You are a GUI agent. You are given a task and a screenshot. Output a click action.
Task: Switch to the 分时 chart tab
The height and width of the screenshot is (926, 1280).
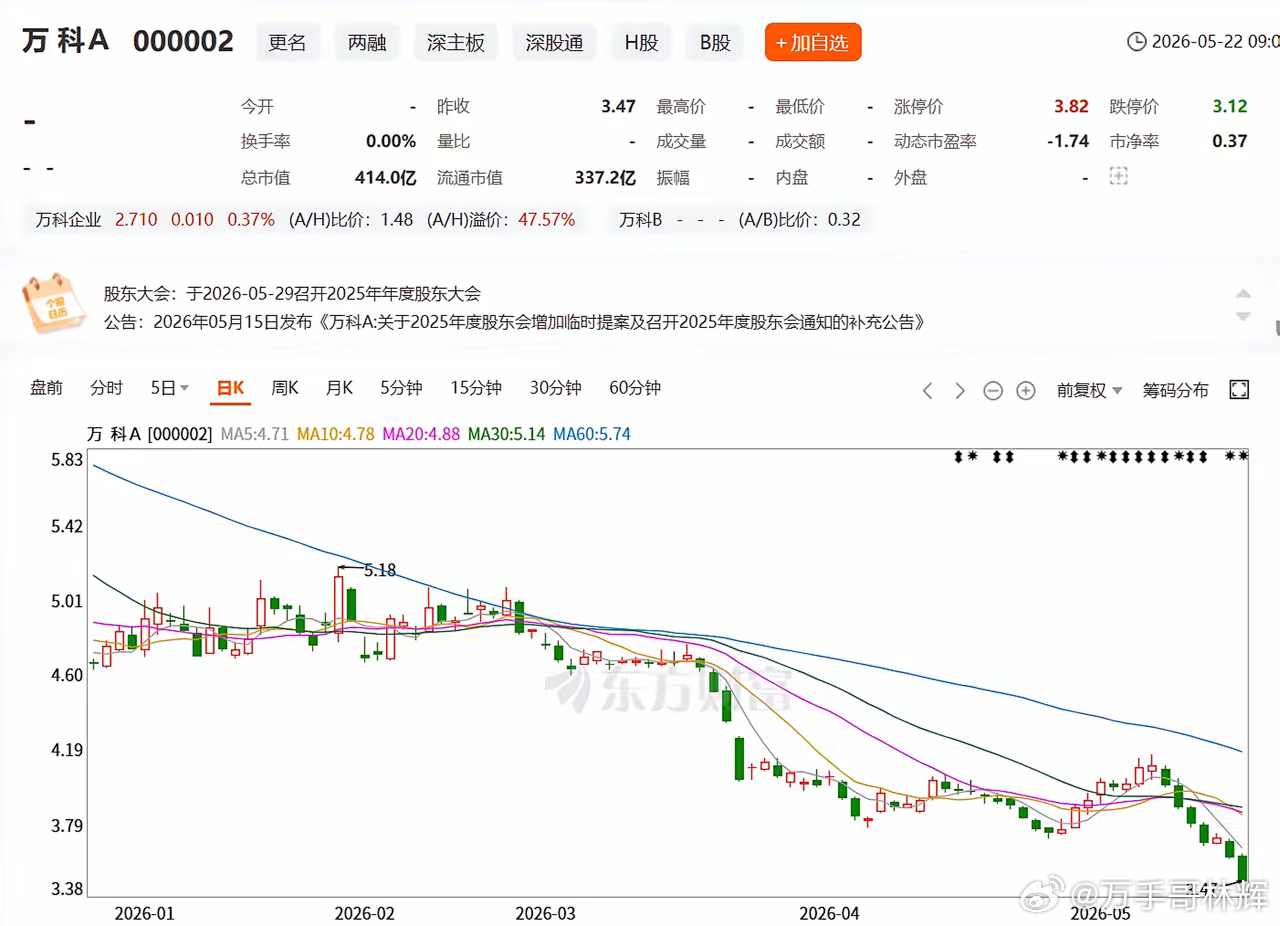click(106, 388)
